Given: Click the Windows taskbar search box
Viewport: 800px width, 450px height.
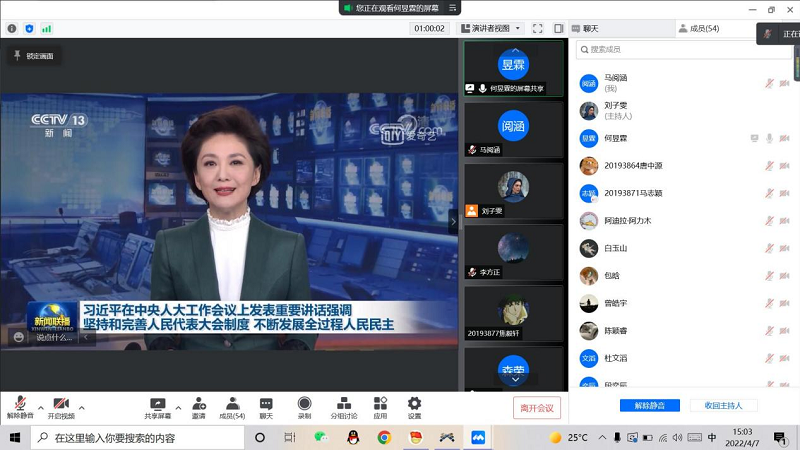Looking at the screenshot, I should pyautogui.click(x=137, y=438).
